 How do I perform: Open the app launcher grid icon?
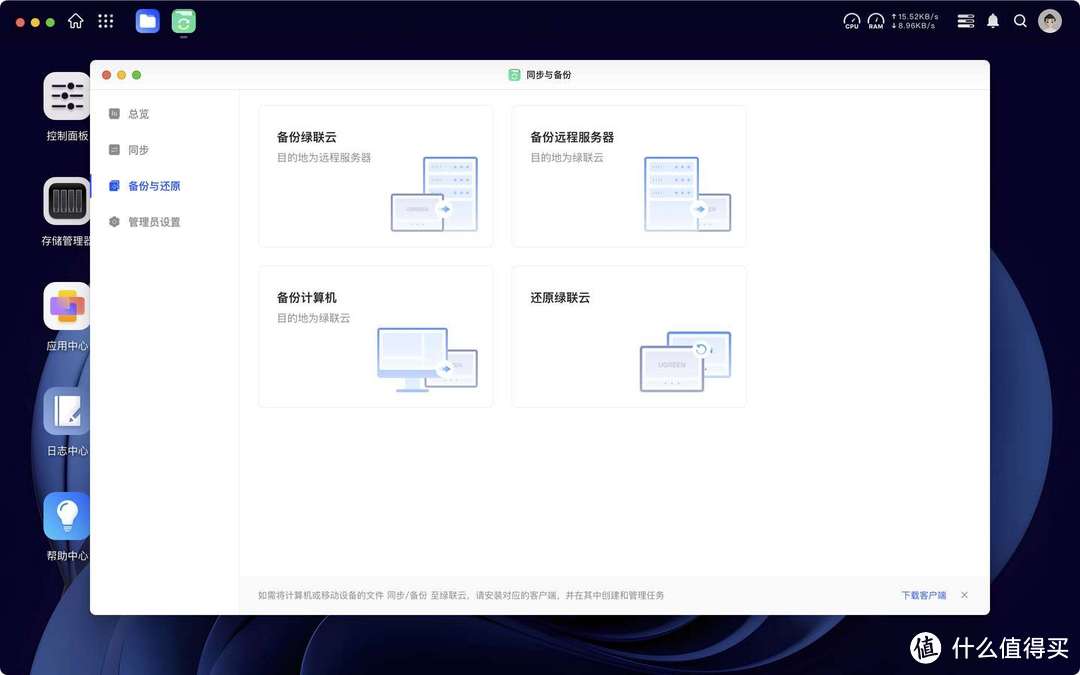(105, 21)
